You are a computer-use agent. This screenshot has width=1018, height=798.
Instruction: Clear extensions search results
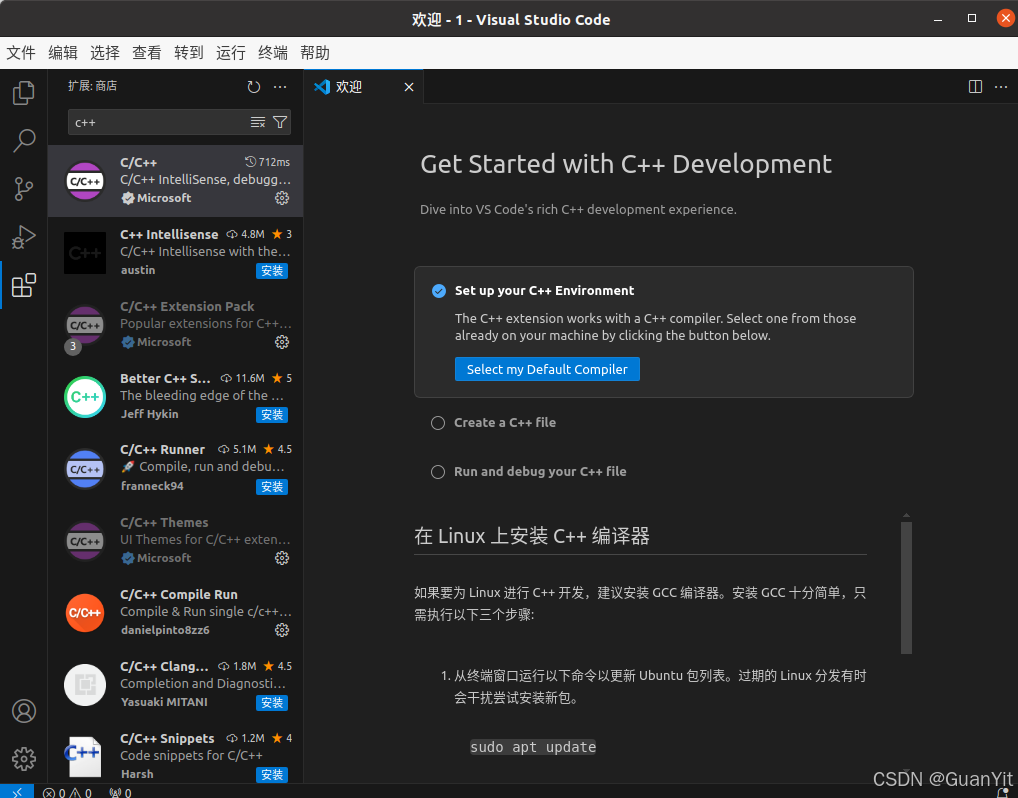258,122
